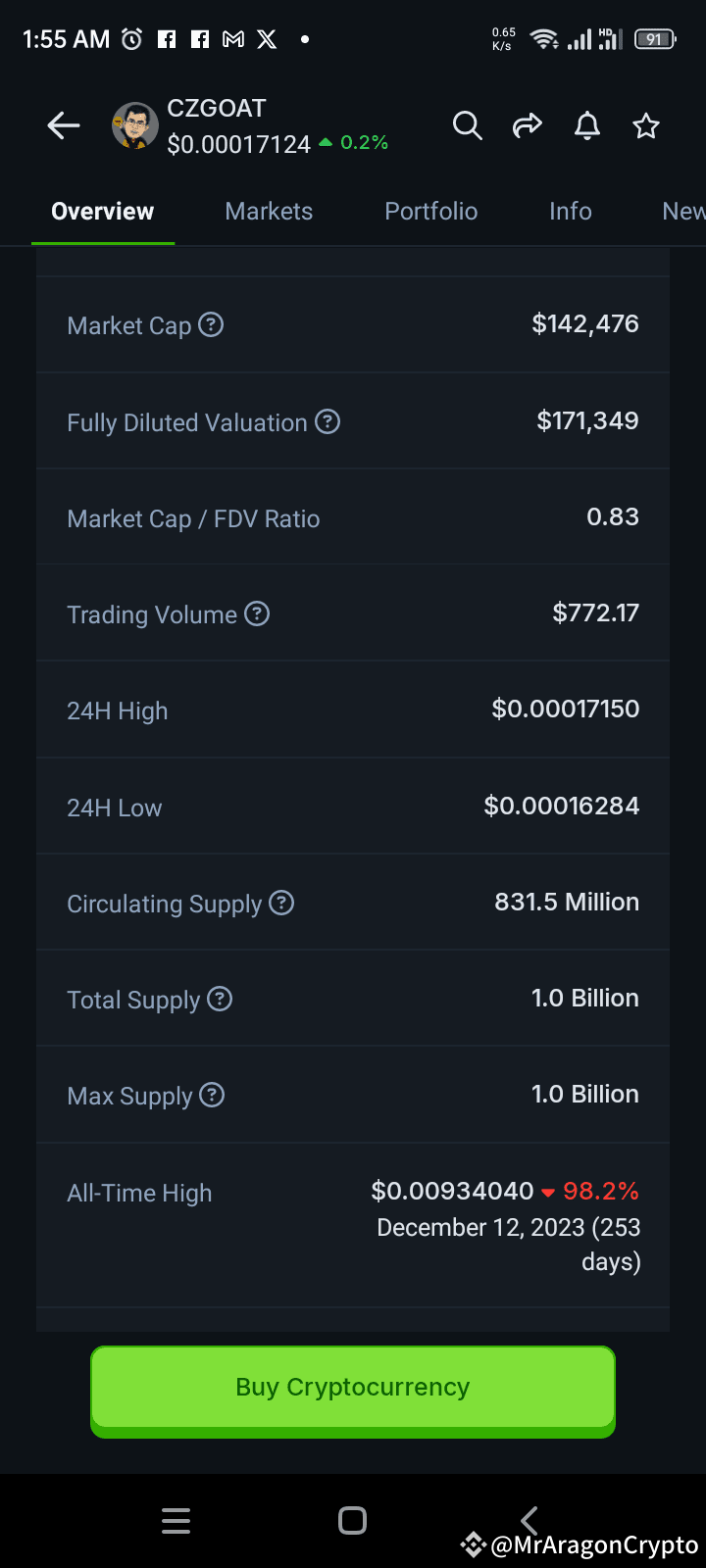Image resolution: width=706 pixels, height=1568 pixels.
Task: Tap Max Supply question mark icon
Action: pos(212,1095)
